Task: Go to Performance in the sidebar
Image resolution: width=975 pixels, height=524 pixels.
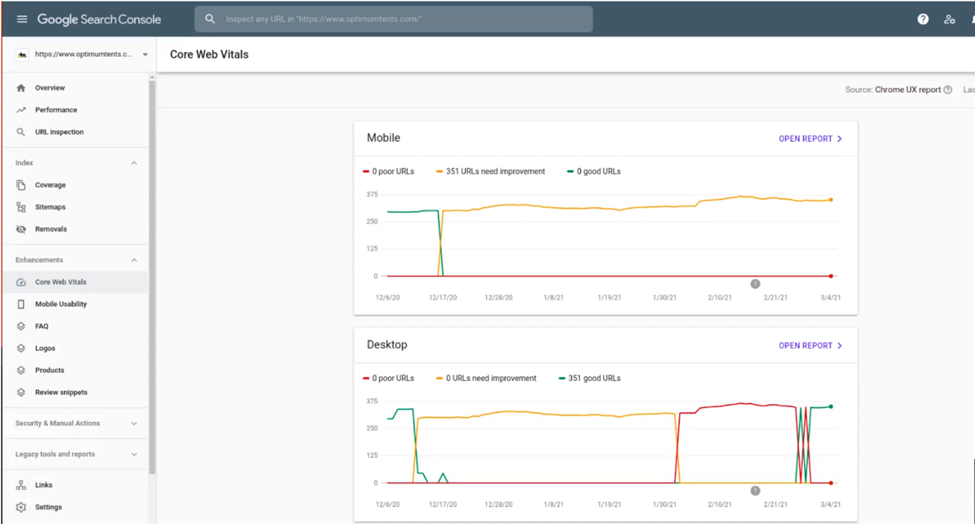Action: (55, 110)
